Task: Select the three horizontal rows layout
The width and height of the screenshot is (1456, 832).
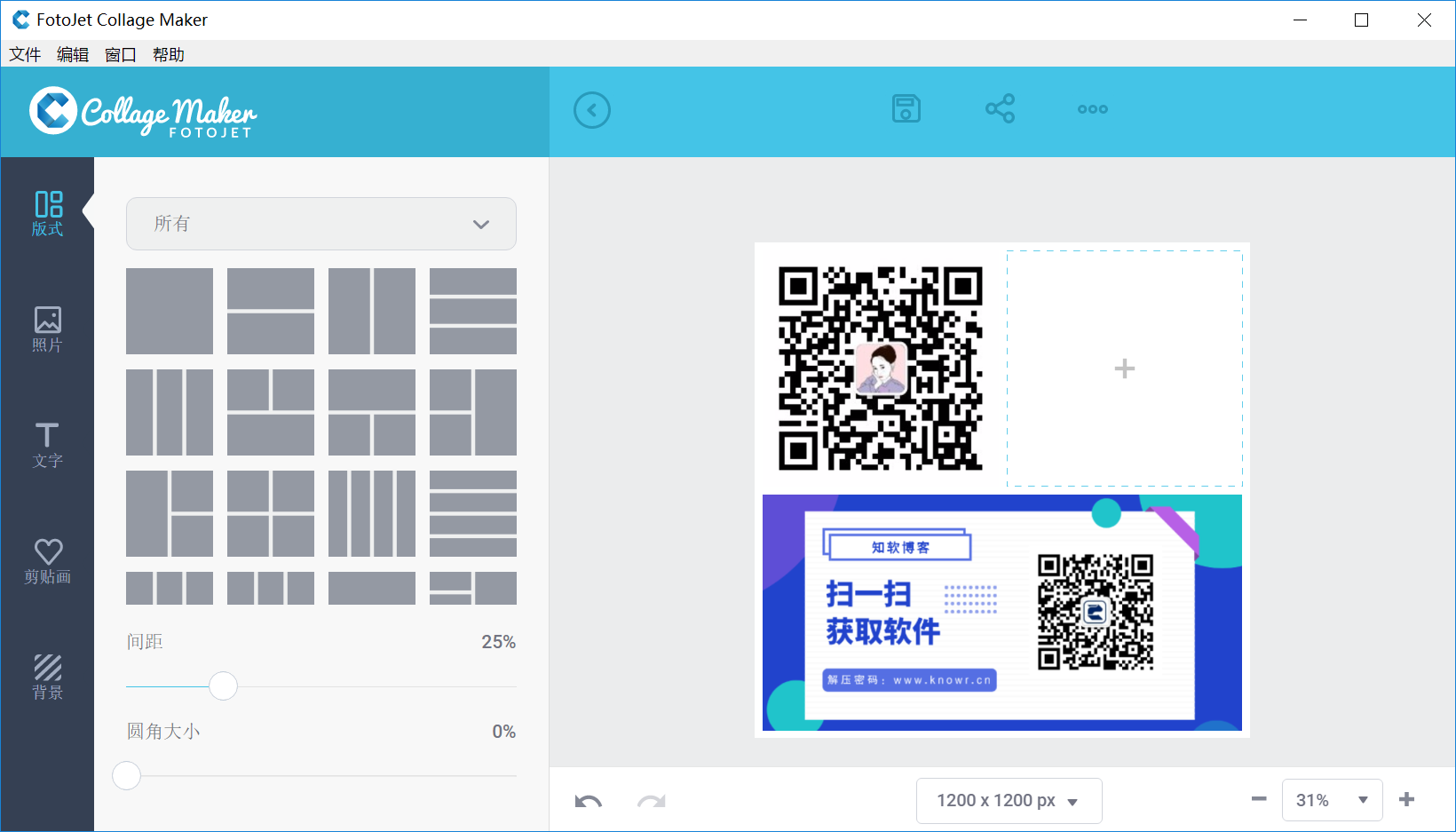Action: (473, 311)
